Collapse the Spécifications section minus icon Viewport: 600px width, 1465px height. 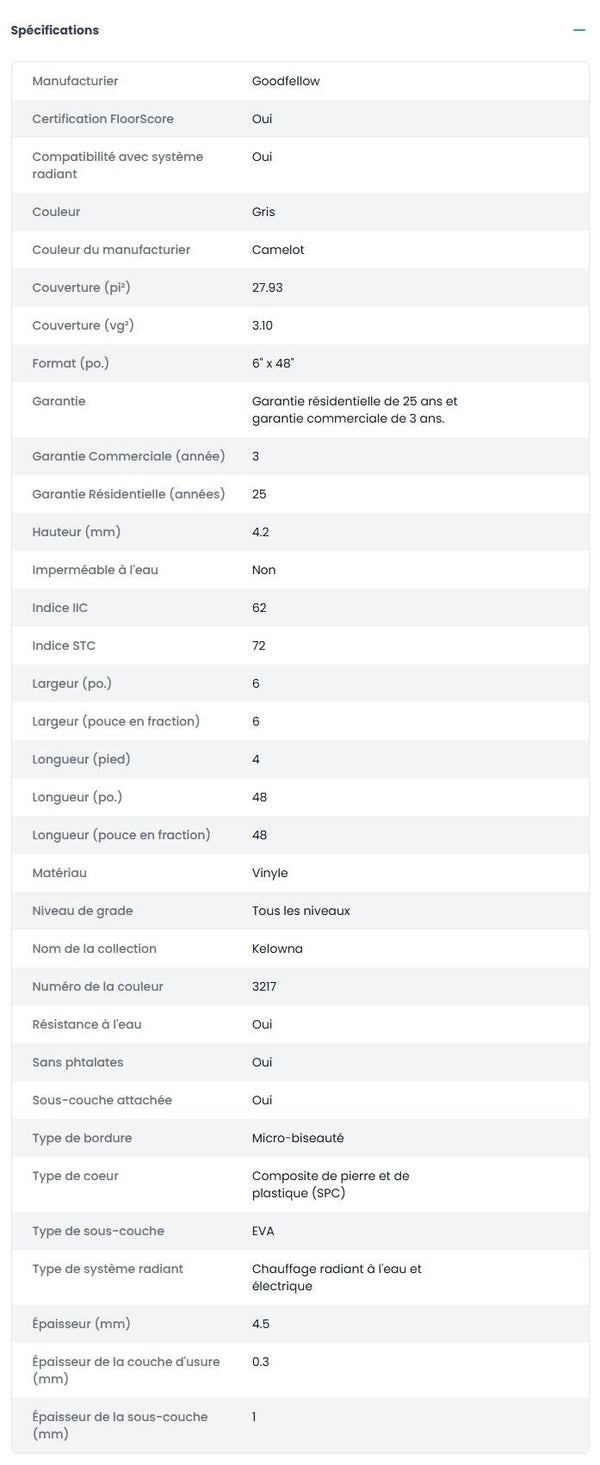(x=579, y=30)
